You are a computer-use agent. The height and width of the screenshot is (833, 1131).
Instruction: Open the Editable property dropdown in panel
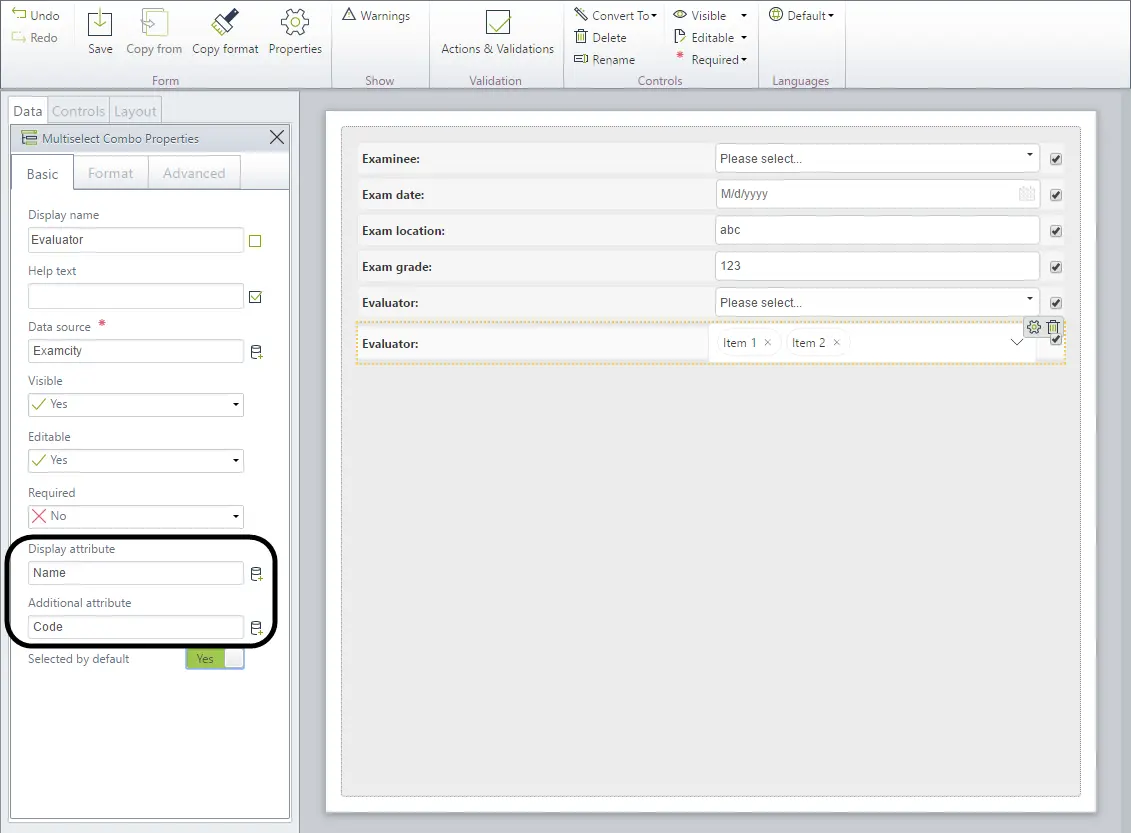tap(136, 460)
